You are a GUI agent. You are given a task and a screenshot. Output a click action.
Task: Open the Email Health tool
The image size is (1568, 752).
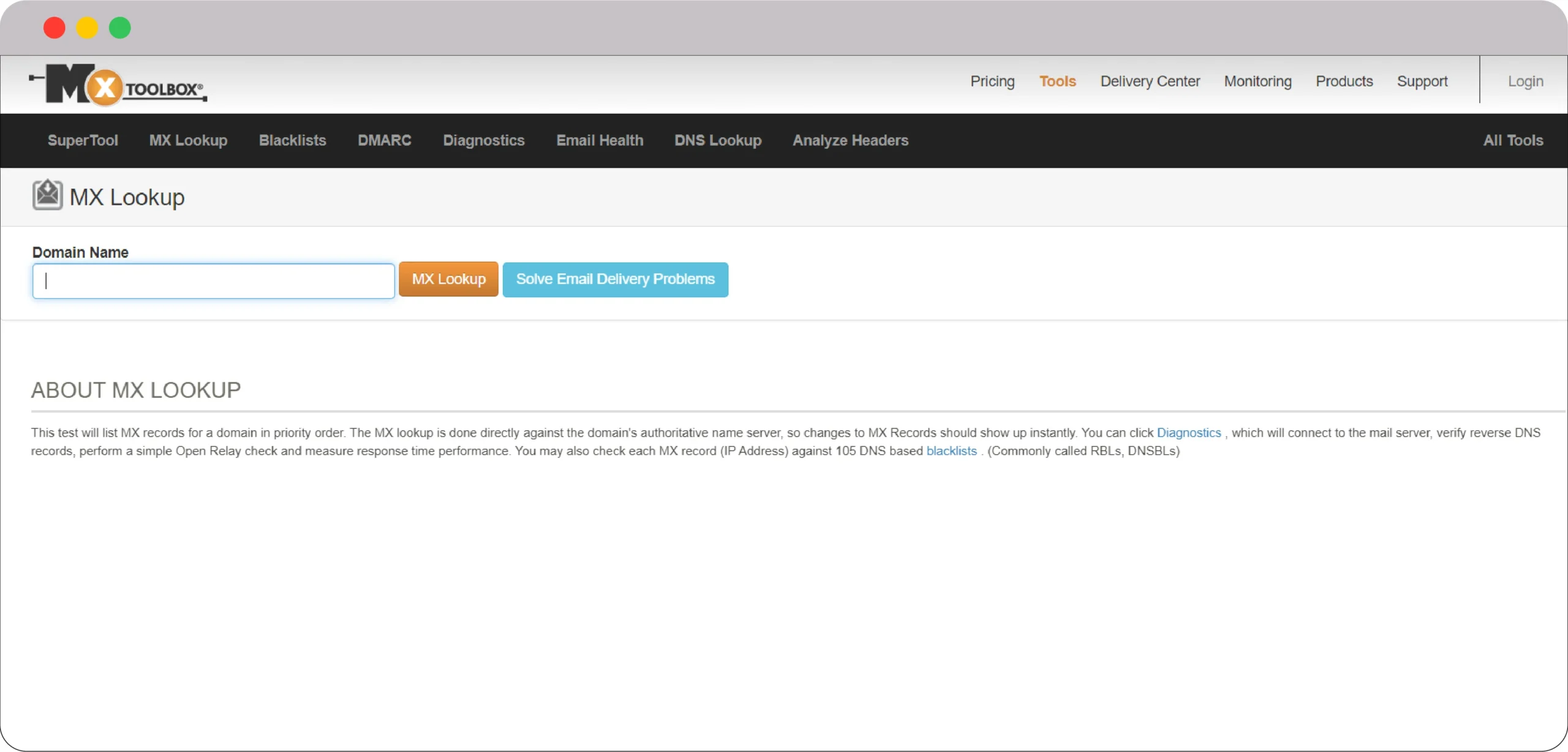pos(599,140)
